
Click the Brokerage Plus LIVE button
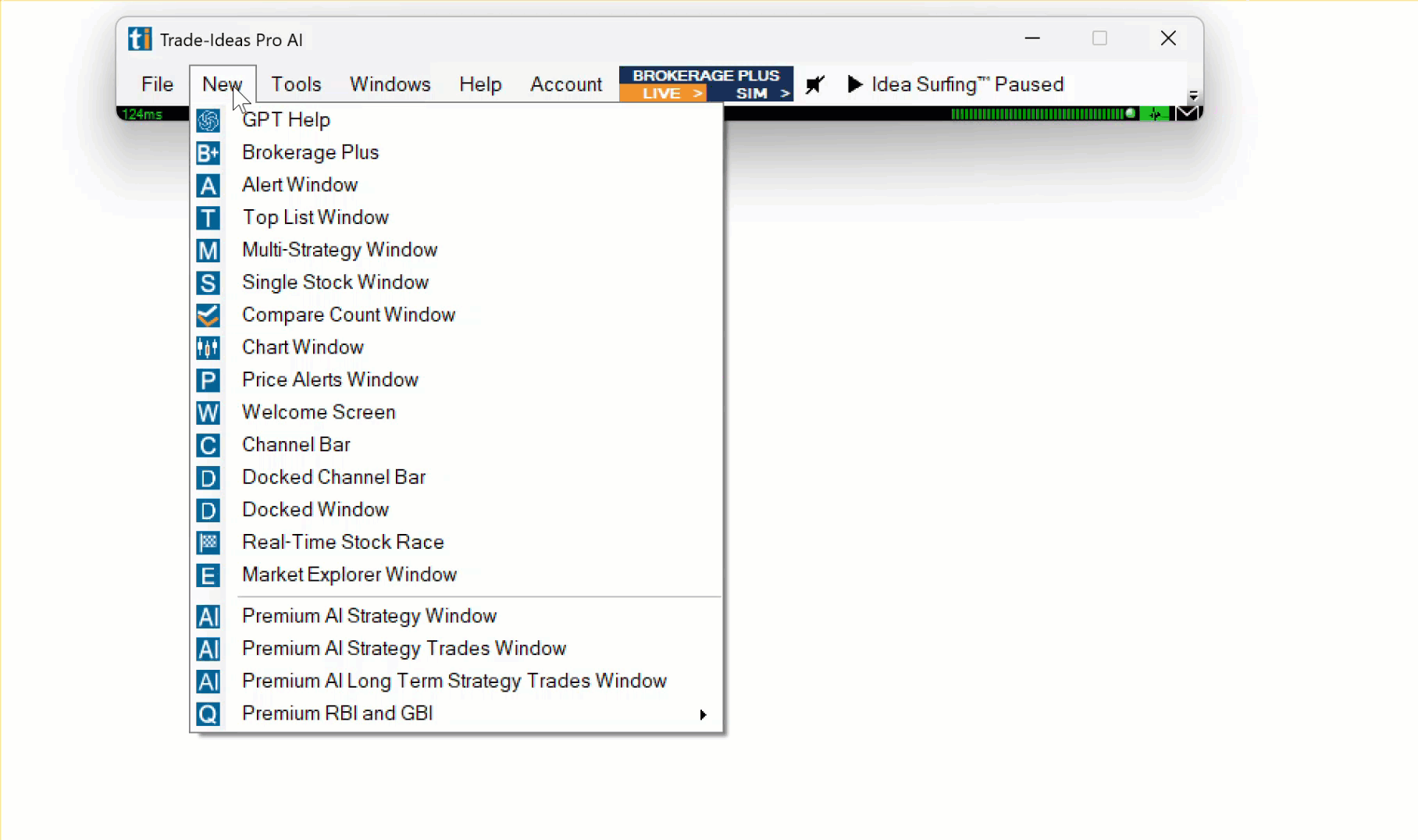(664, 93)
